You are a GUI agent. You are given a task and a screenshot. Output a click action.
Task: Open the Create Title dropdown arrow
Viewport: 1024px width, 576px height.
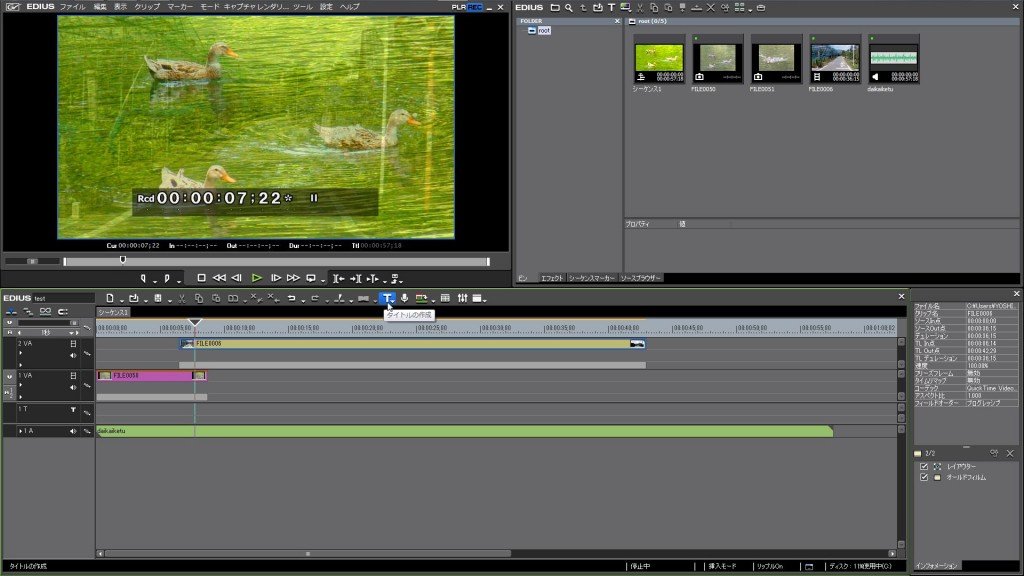[394, 300]
